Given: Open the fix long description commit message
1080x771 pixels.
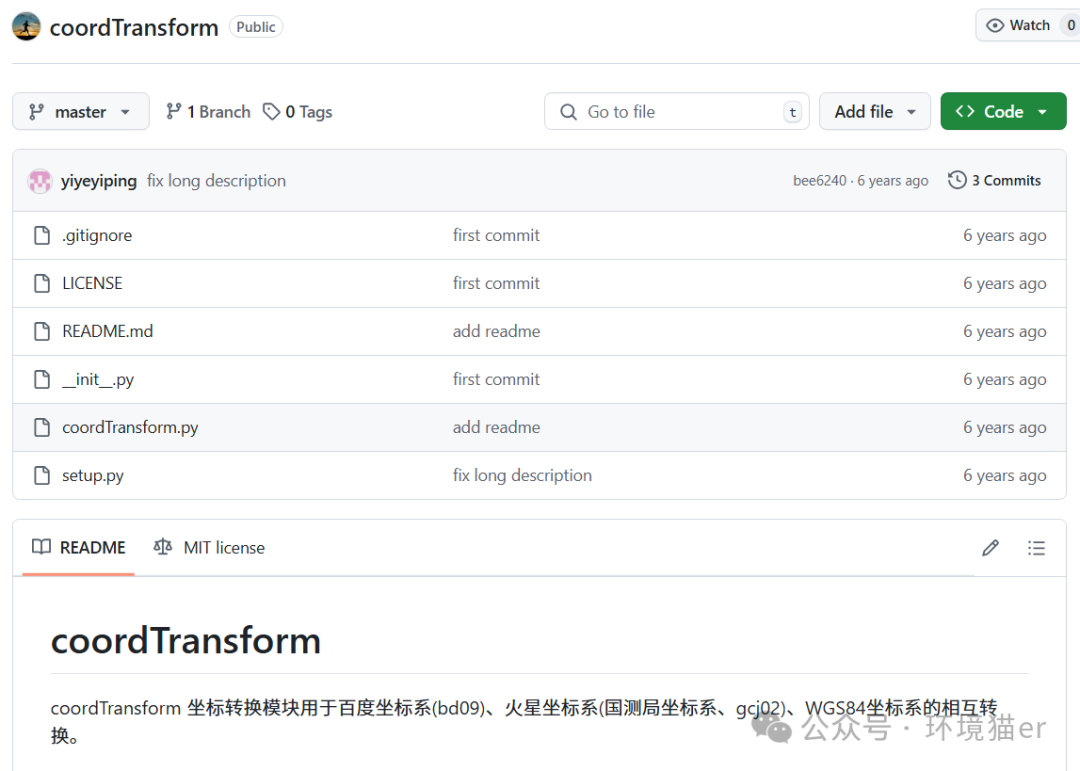Looking at the screenshot, I should coord(216,181).
